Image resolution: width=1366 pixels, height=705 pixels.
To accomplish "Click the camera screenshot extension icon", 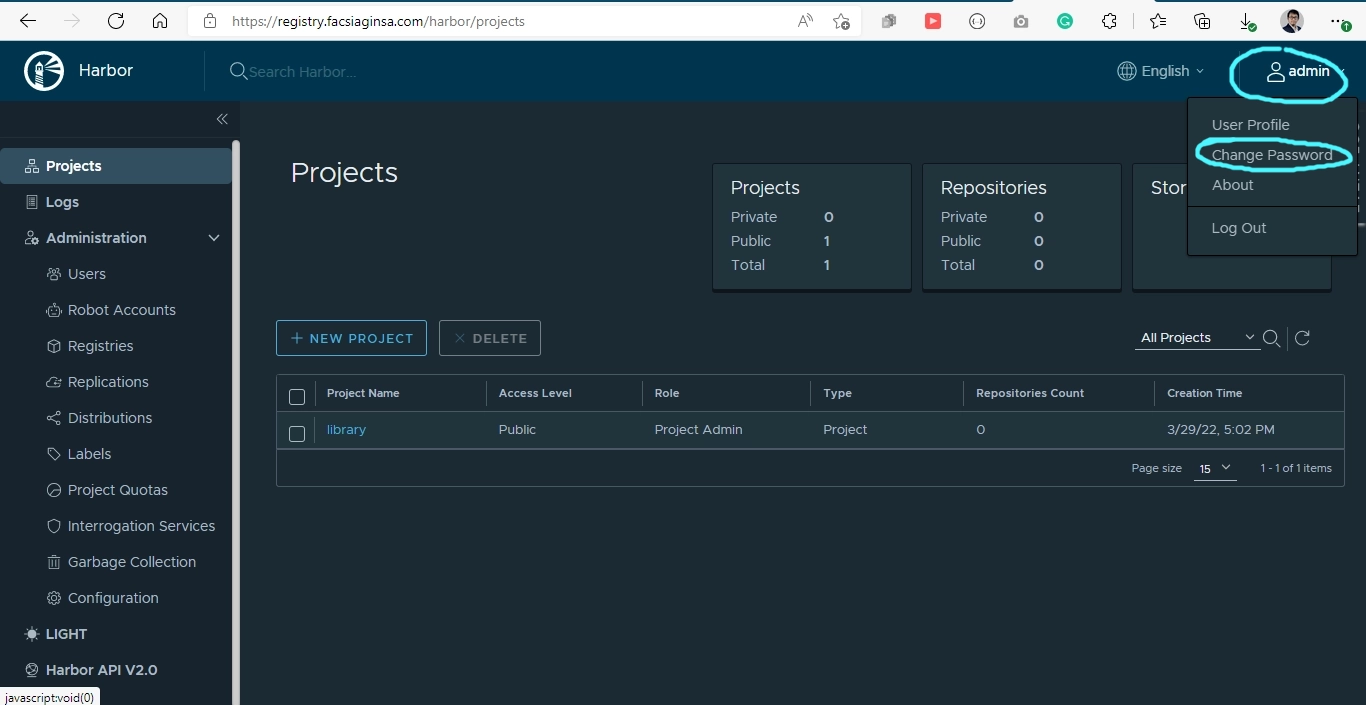I will pyautogui.click(x=1021, y=21).
